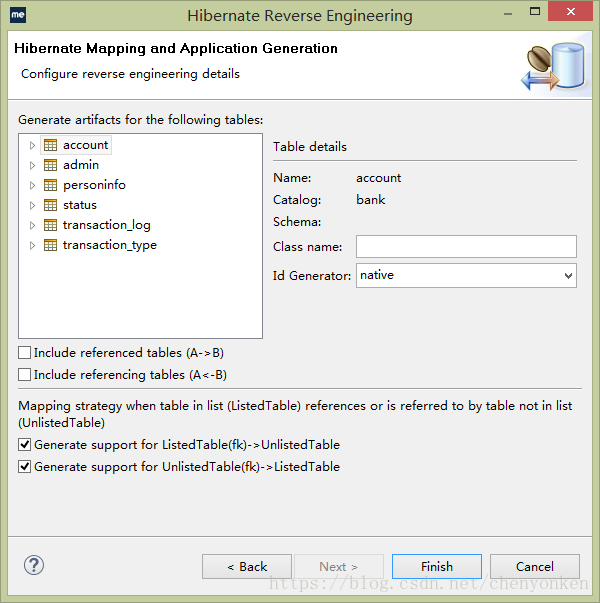Expand the status table node
Viewport: 600px width, 603px height.
(x=32, y=205)
